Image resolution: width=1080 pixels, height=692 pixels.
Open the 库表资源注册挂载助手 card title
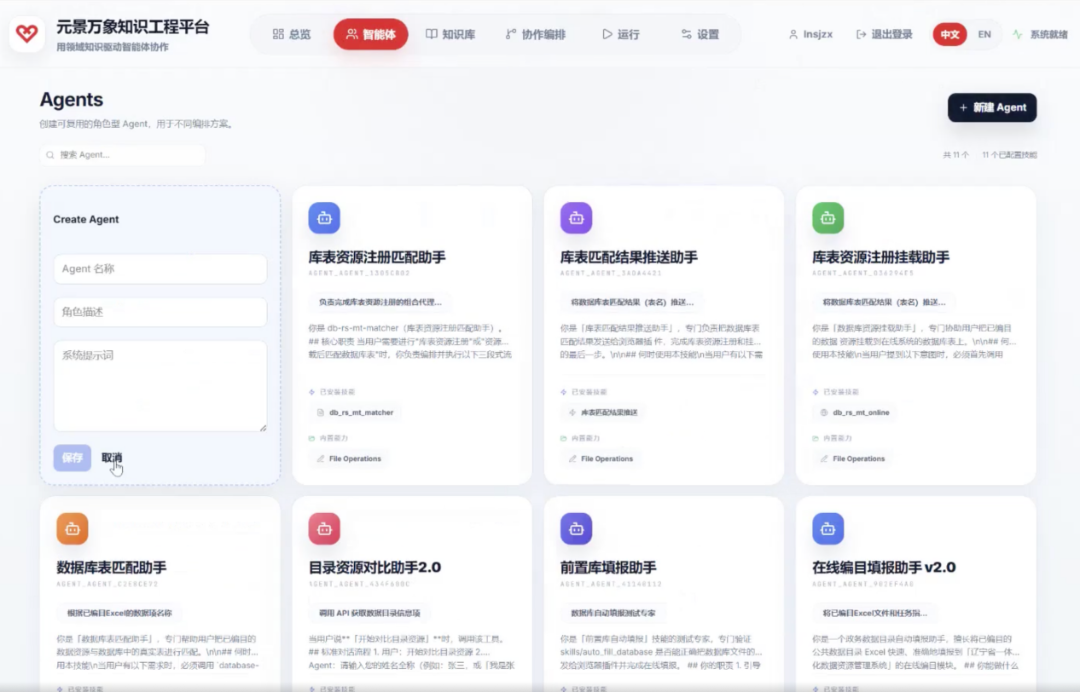click(881, 258)
